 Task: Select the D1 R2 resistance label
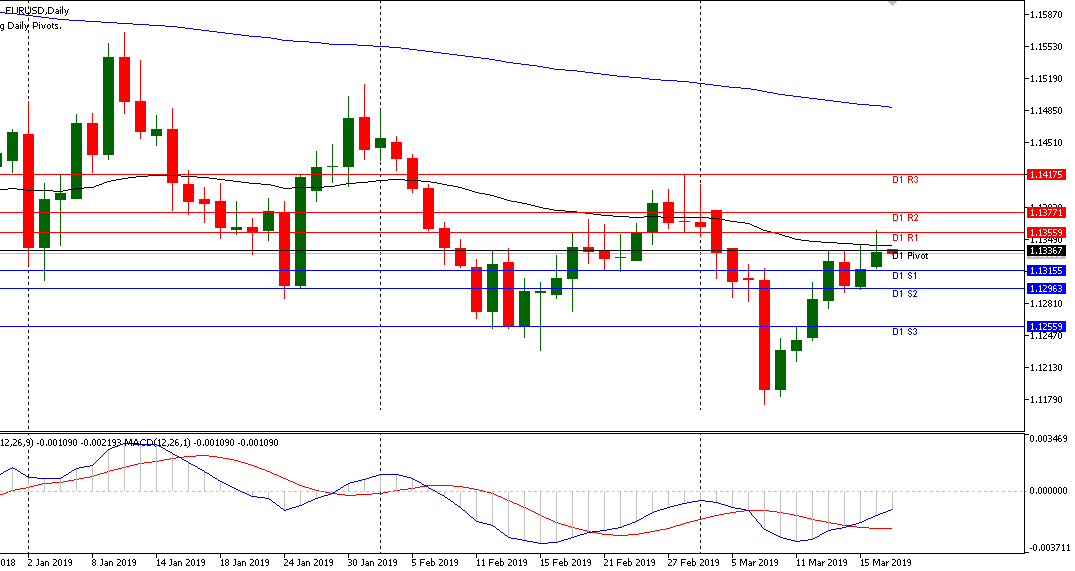click(x=905, y=218)
